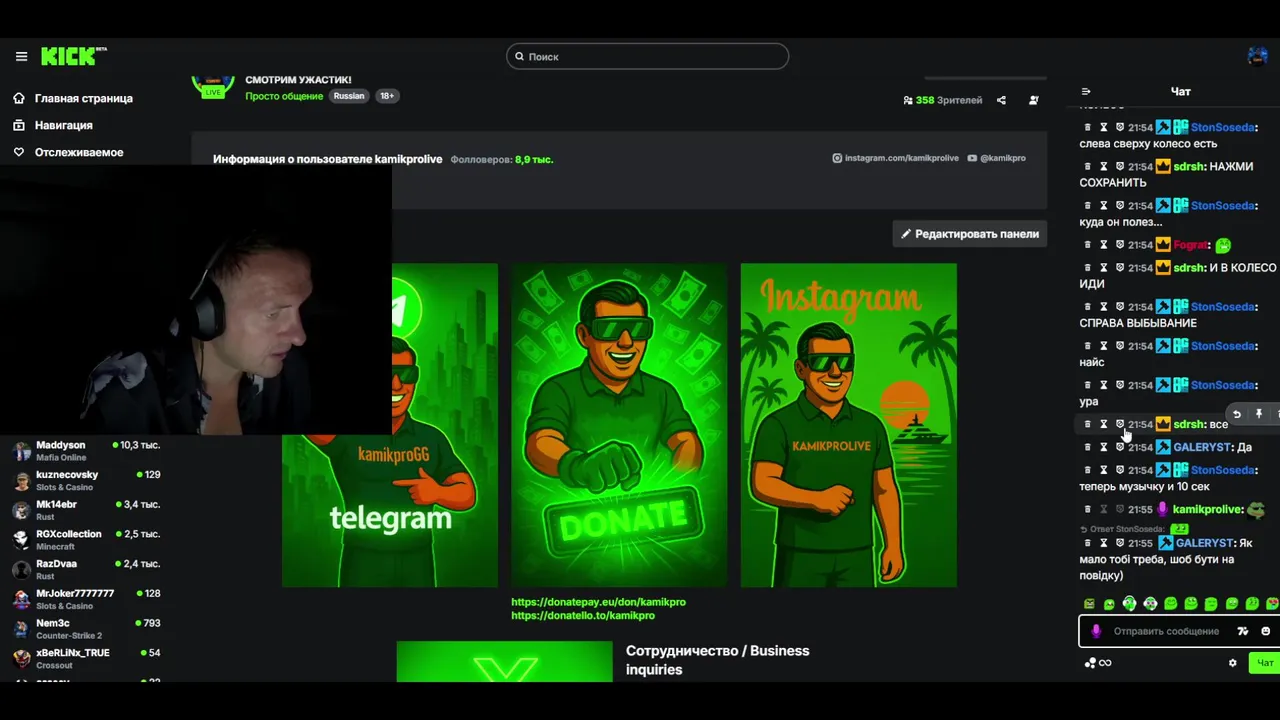1280x720 pixels.
Task: Click the Russian language tag
Action: tap(349, 96)
